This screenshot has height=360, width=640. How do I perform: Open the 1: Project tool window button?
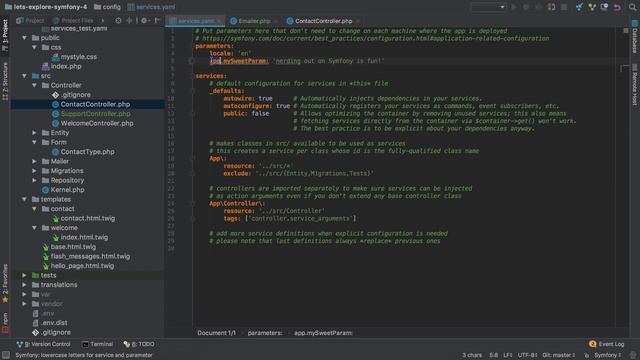(5, 35)
